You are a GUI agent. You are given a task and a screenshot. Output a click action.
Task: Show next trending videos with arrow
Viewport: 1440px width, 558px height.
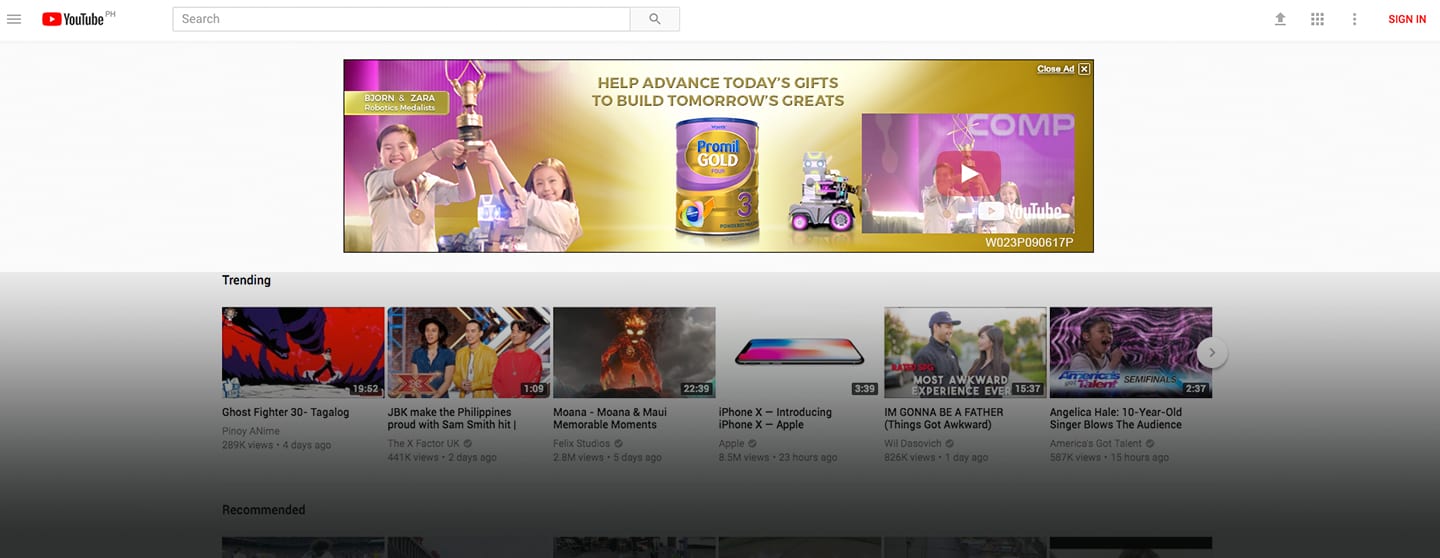(x=1212, y=352)
